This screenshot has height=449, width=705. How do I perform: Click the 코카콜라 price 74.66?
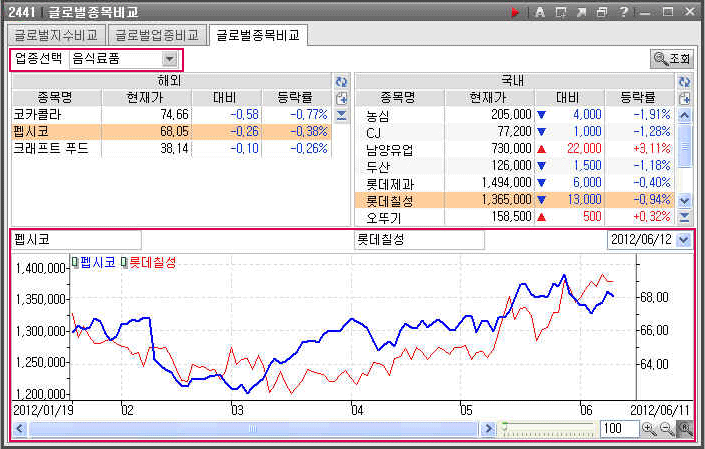point(174,115)
